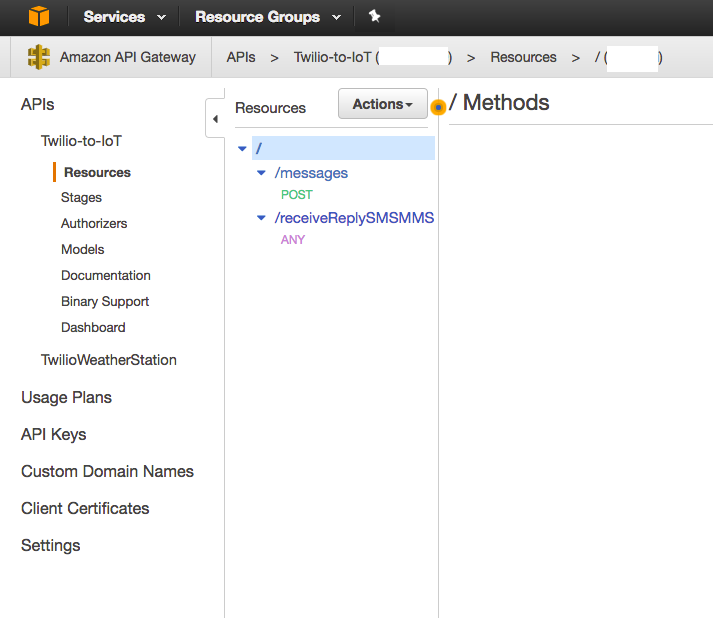Screen dimensions: 713x618
Task: Select the POST method under /messages
Action: point(296,195)
